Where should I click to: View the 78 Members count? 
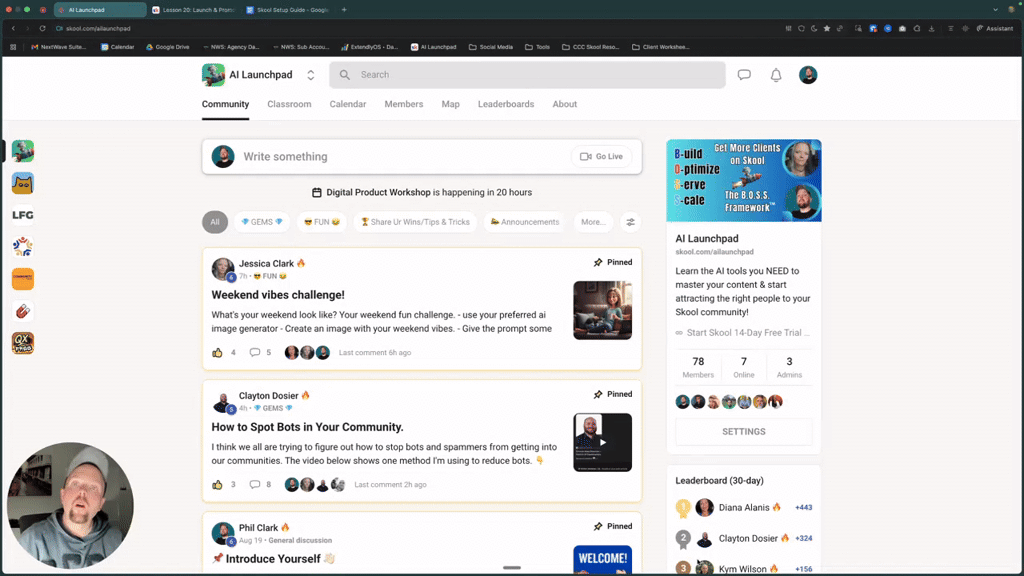[x=698, y=368]
